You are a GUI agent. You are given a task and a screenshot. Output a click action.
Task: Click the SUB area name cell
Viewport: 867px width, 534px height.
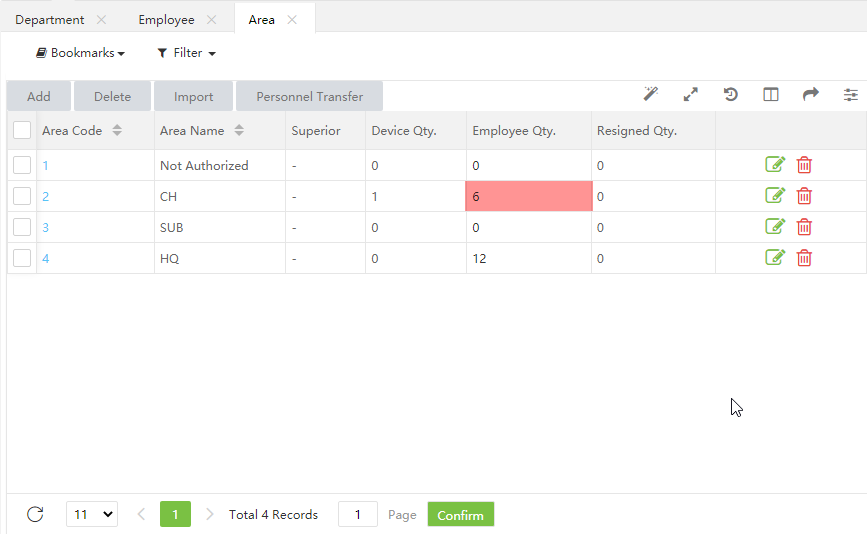[x=220, y=227]
